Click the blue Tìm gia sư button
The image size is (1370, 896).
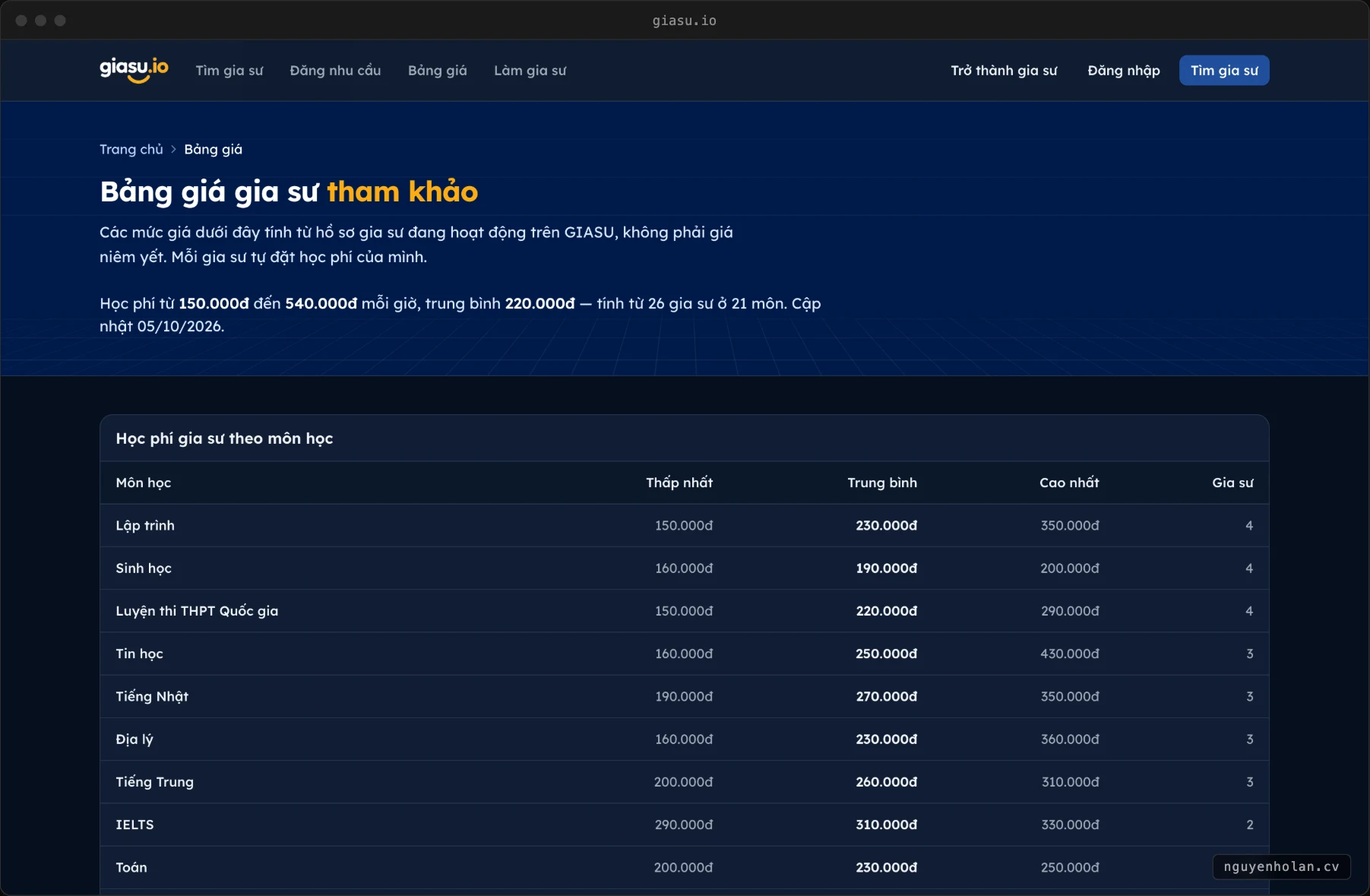[1224, 71]
